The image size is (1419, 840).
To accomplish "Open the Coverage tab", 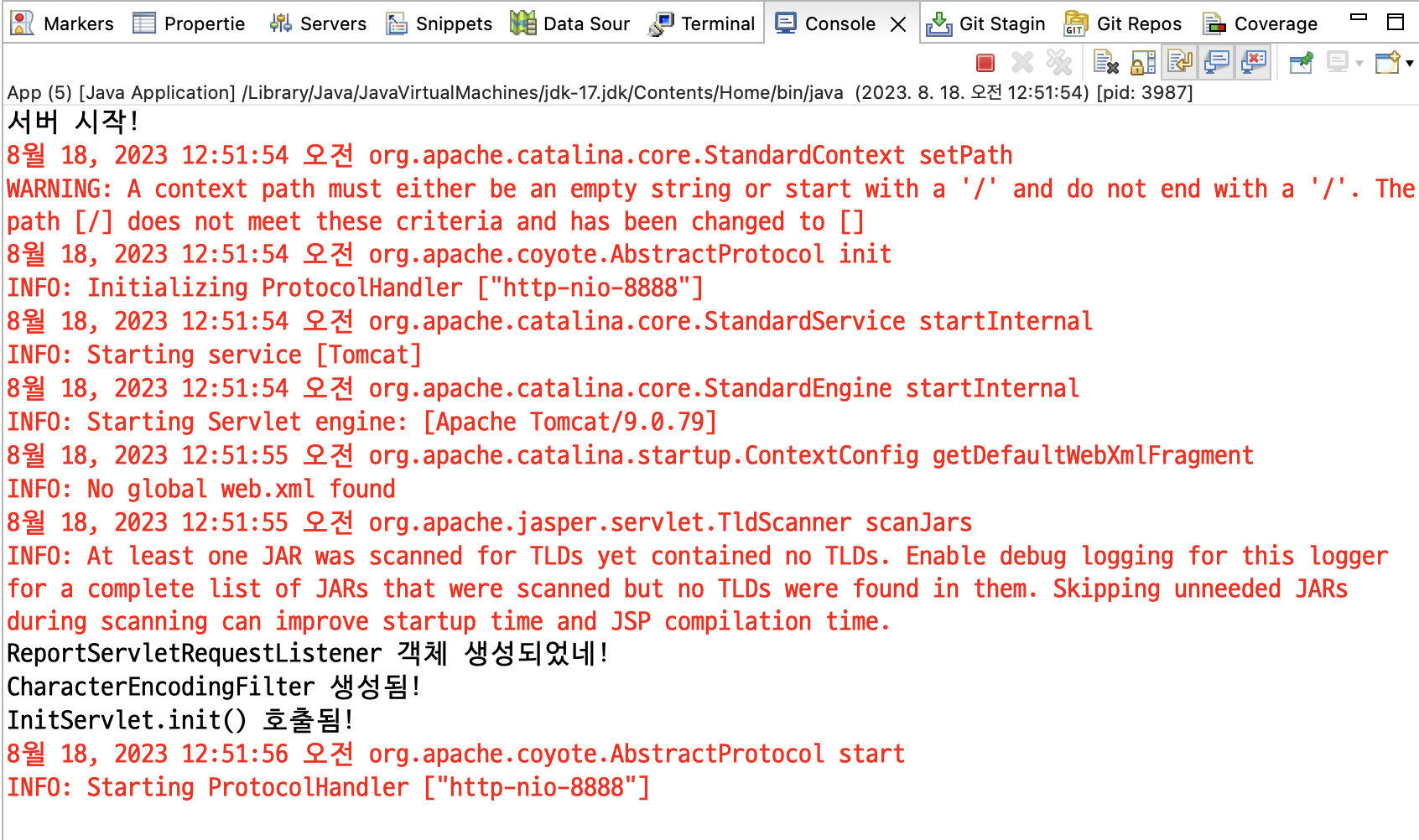I will pos(1260,23).
